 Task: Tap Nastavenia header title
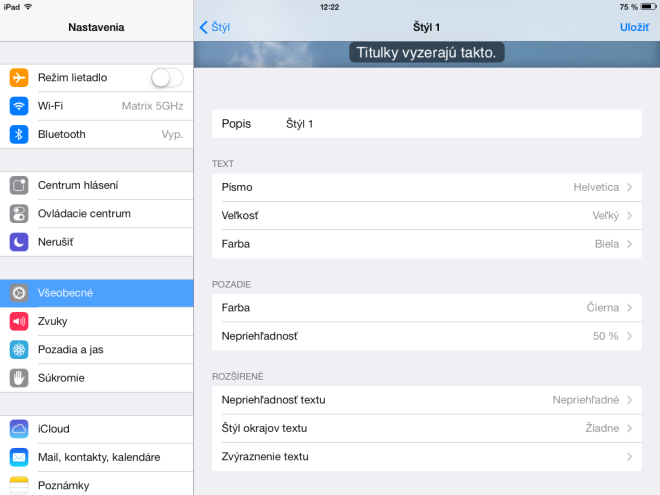[96, 27]
